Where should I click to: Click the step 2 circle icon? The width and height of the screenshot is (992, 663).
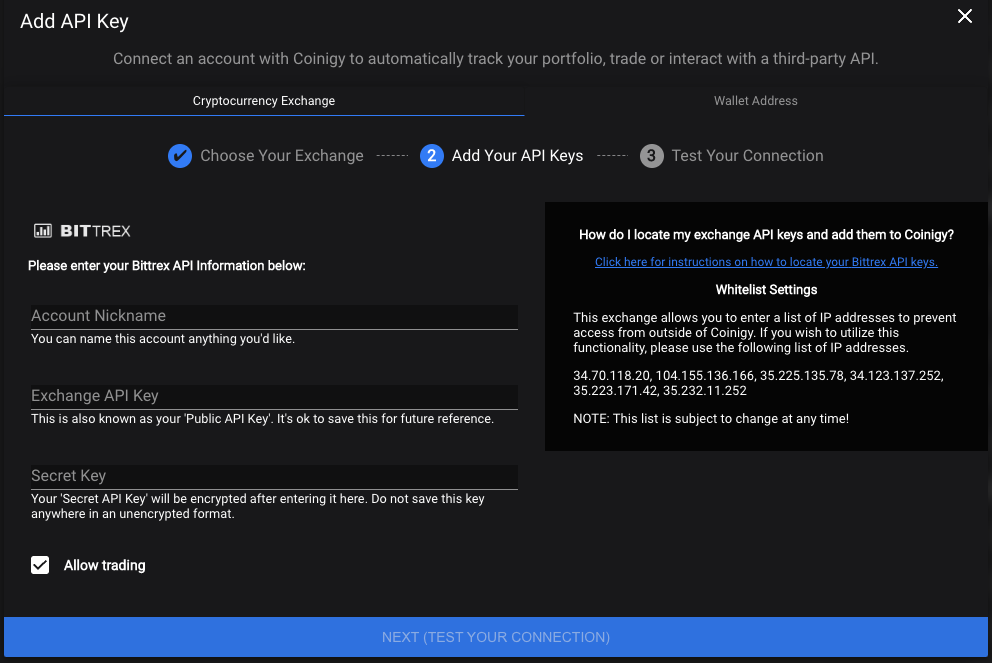[x=431, y=156]
